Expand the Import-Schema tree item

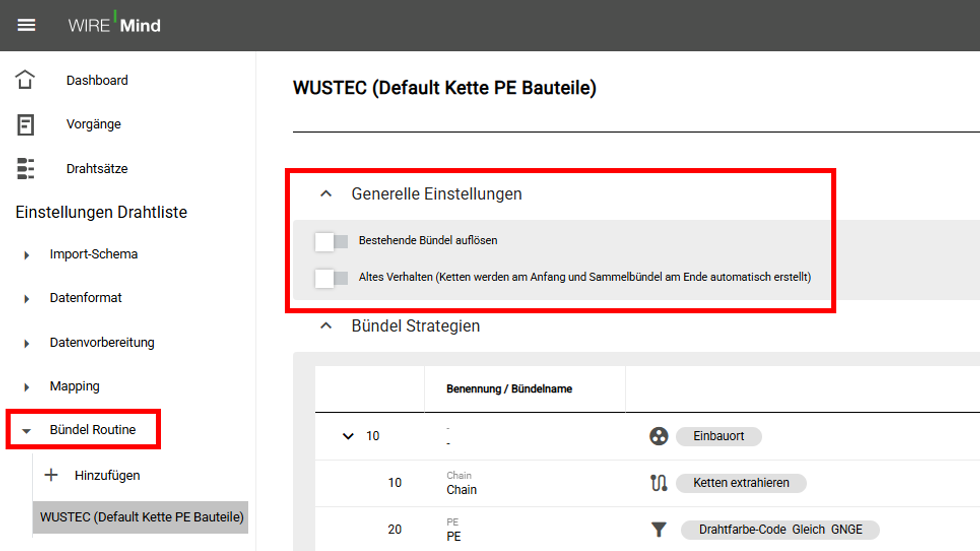click(x=26, y=255)
